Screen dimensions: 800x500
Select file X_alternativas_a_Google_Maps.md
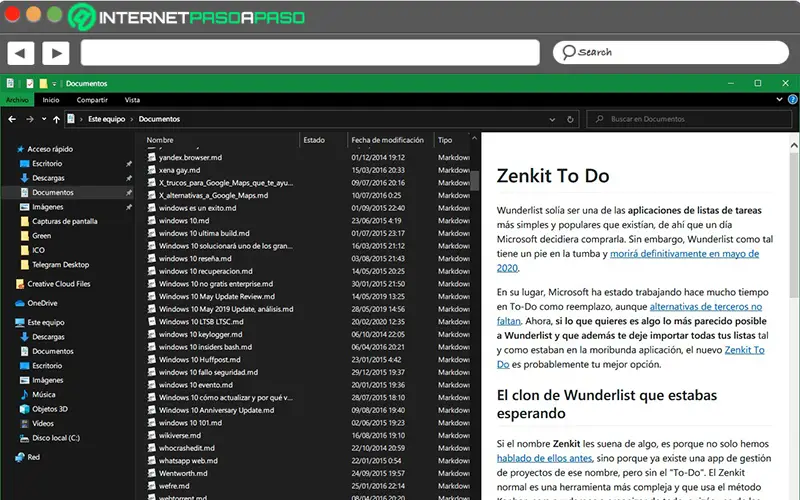(213, 195)
